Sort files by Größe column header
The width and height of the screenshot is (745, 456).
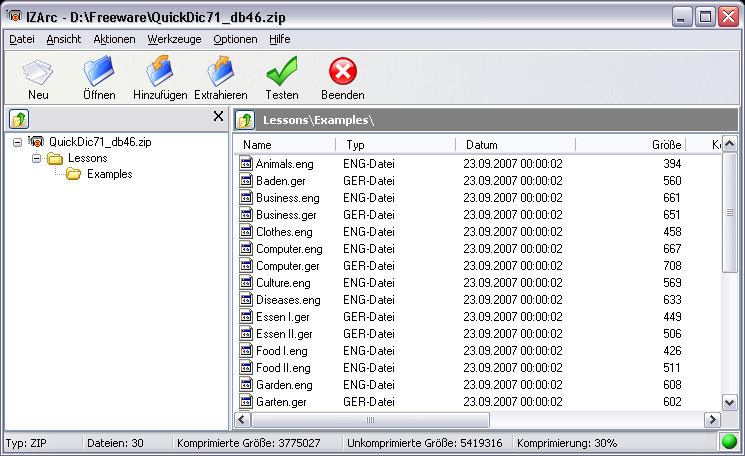point(630,145)
